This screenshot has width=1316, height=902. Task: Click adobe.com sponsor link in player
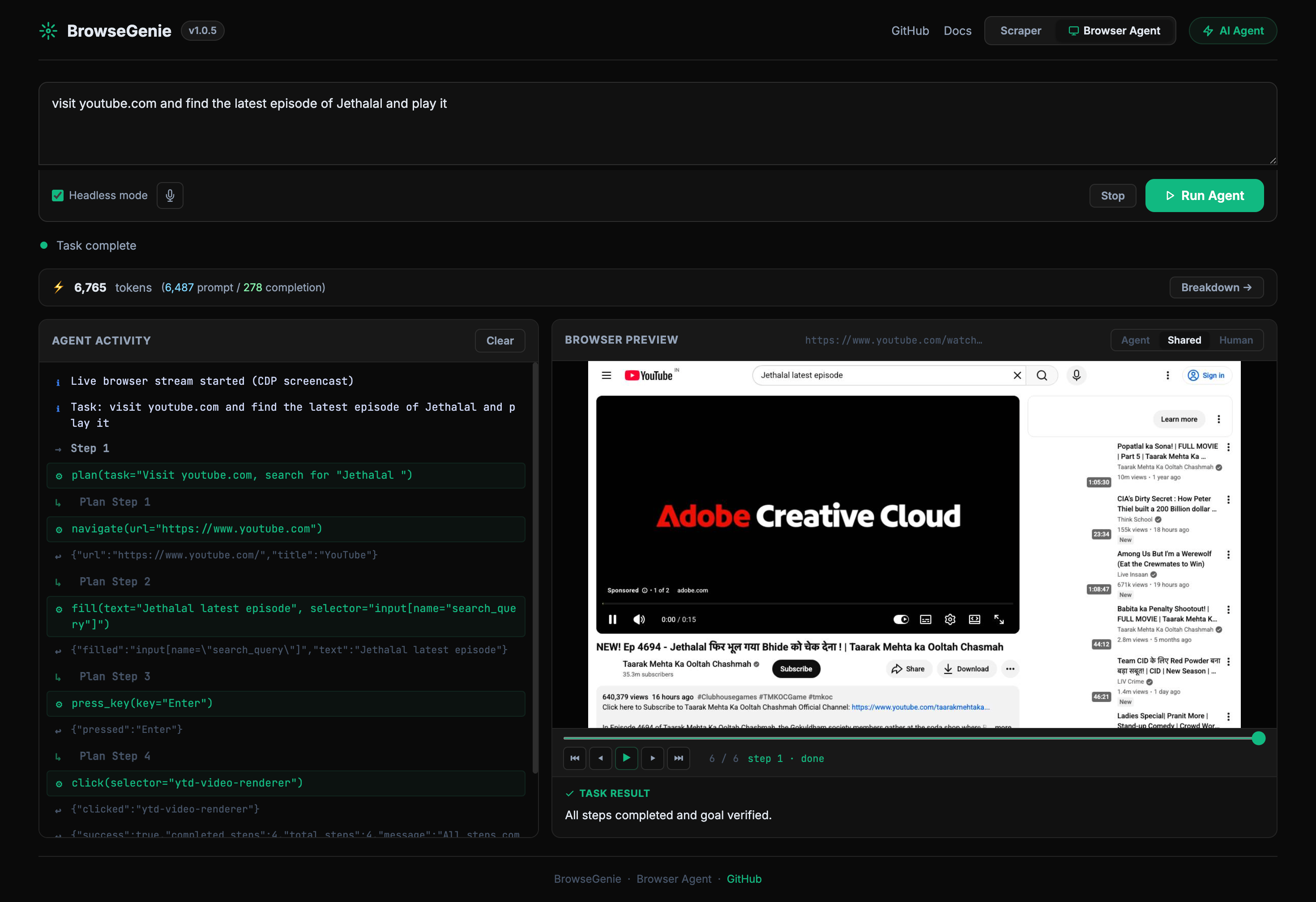(x=692, y=590)
